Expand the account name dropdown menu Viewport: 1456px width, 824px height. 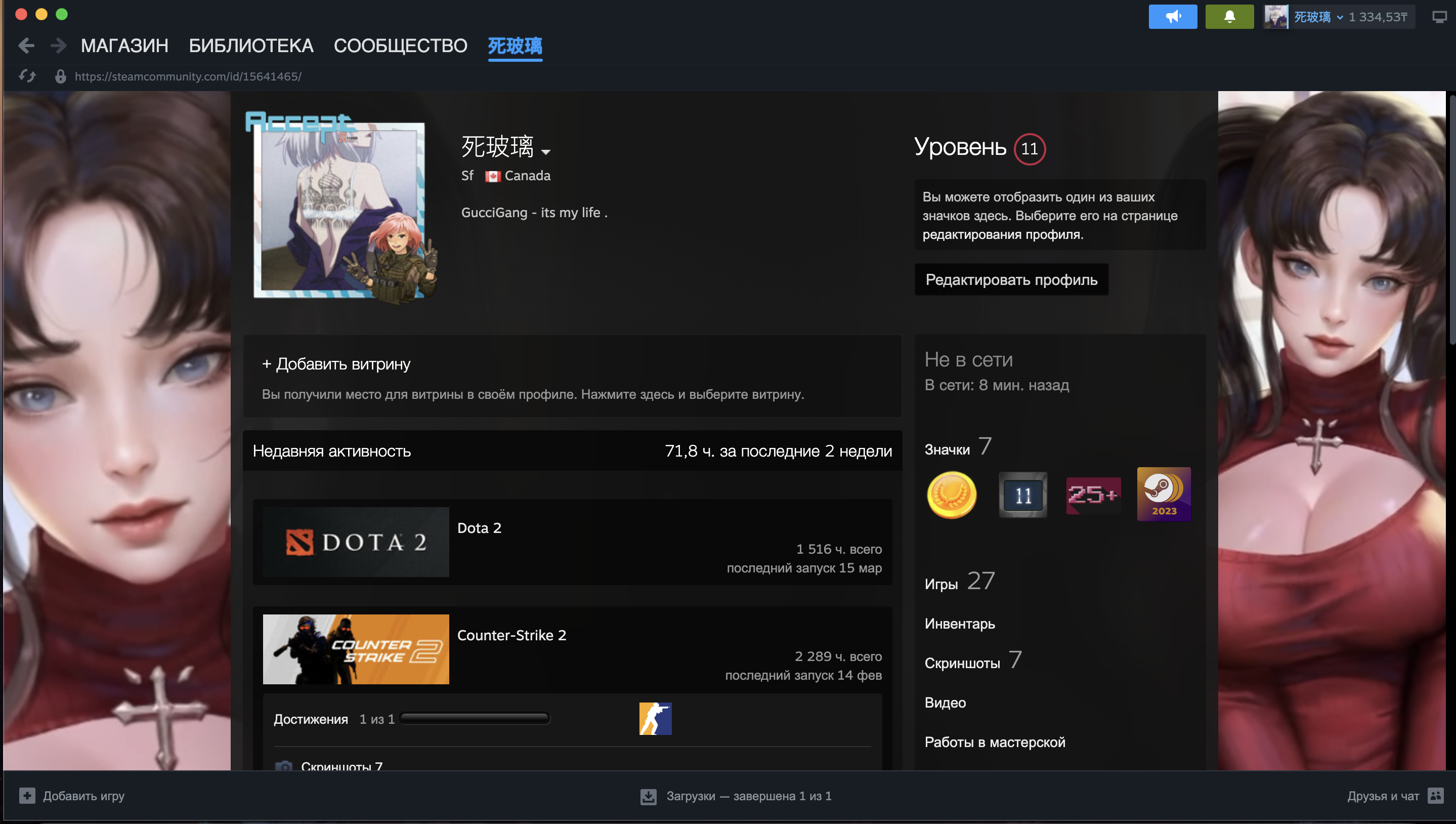tap(1339, 17)
